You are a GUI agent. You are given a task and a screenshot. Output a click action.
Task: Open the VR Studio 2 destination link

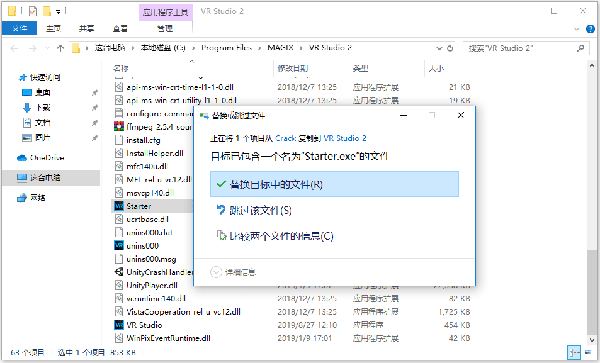click(x=345, y=138)
